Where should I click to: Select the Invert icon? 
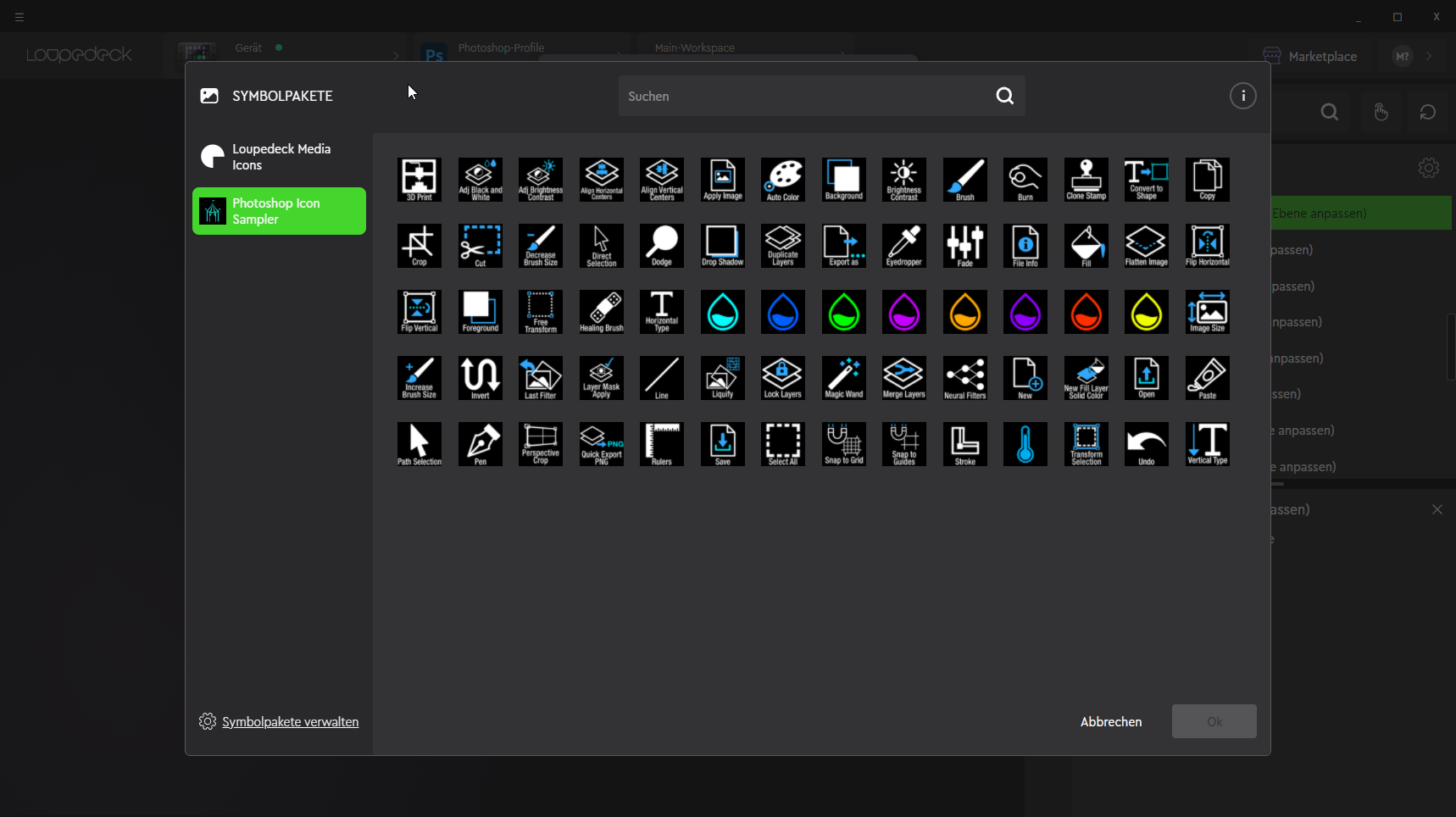click(x=481, y=378)
